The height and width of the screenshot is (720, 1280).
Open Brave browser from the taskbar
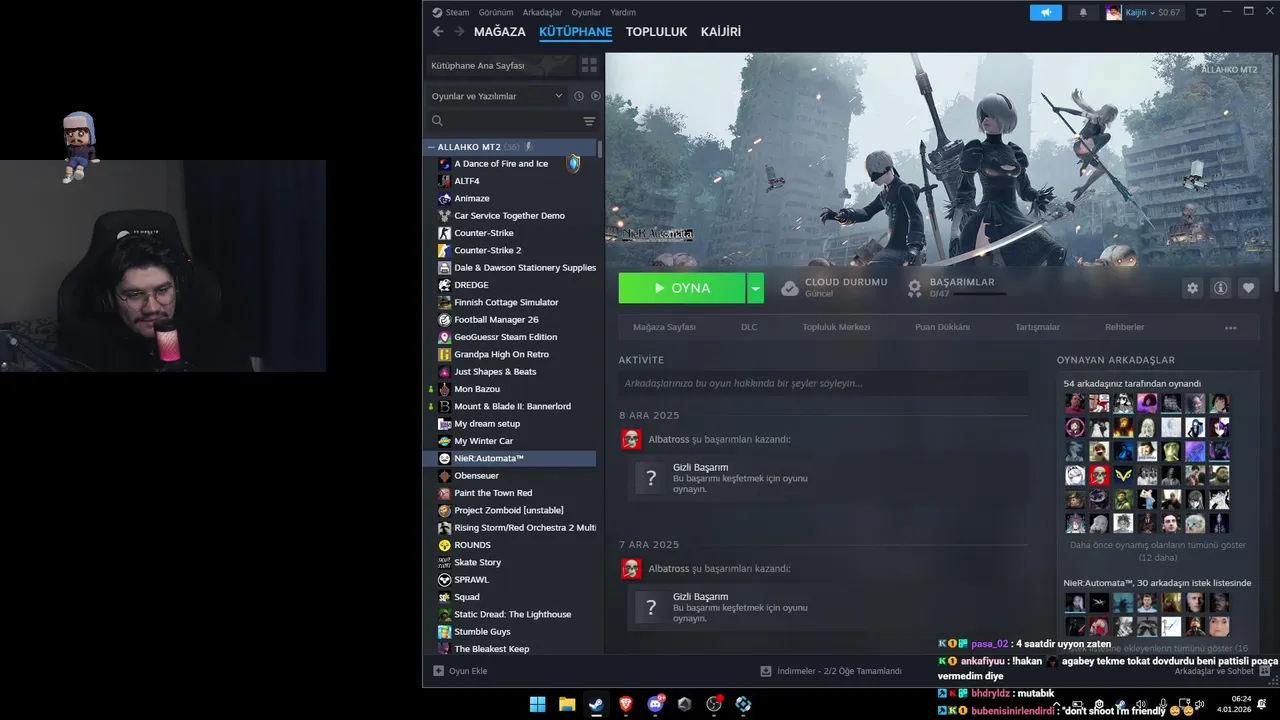626,704
